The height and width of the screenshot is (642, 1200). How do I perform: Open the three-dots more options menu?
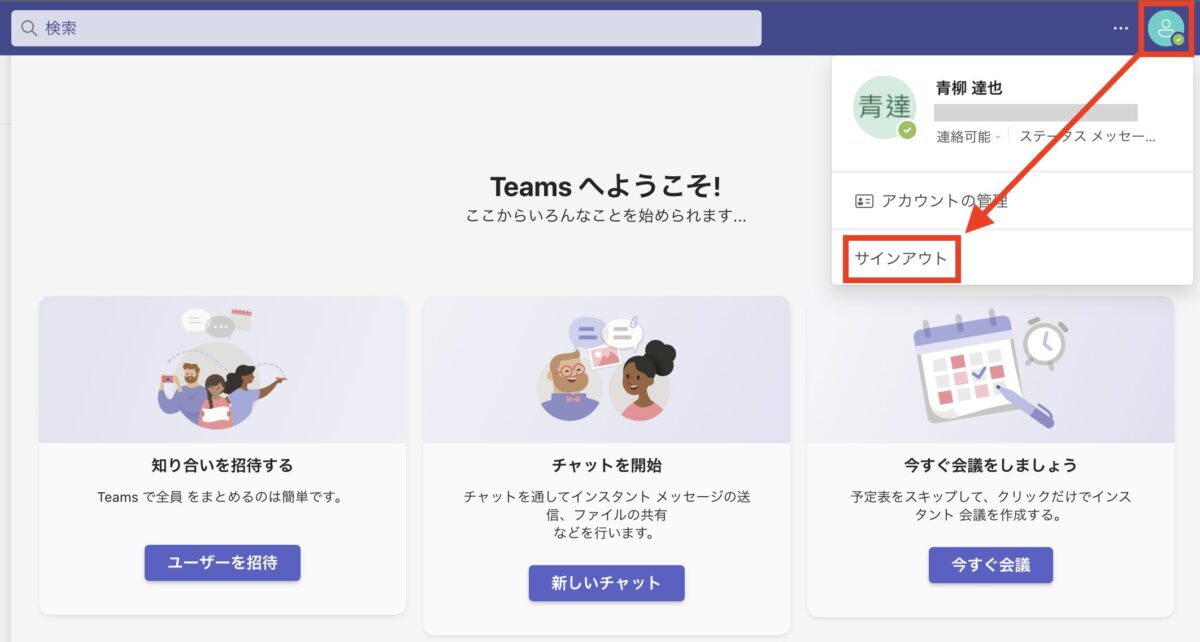point(1120,28)
